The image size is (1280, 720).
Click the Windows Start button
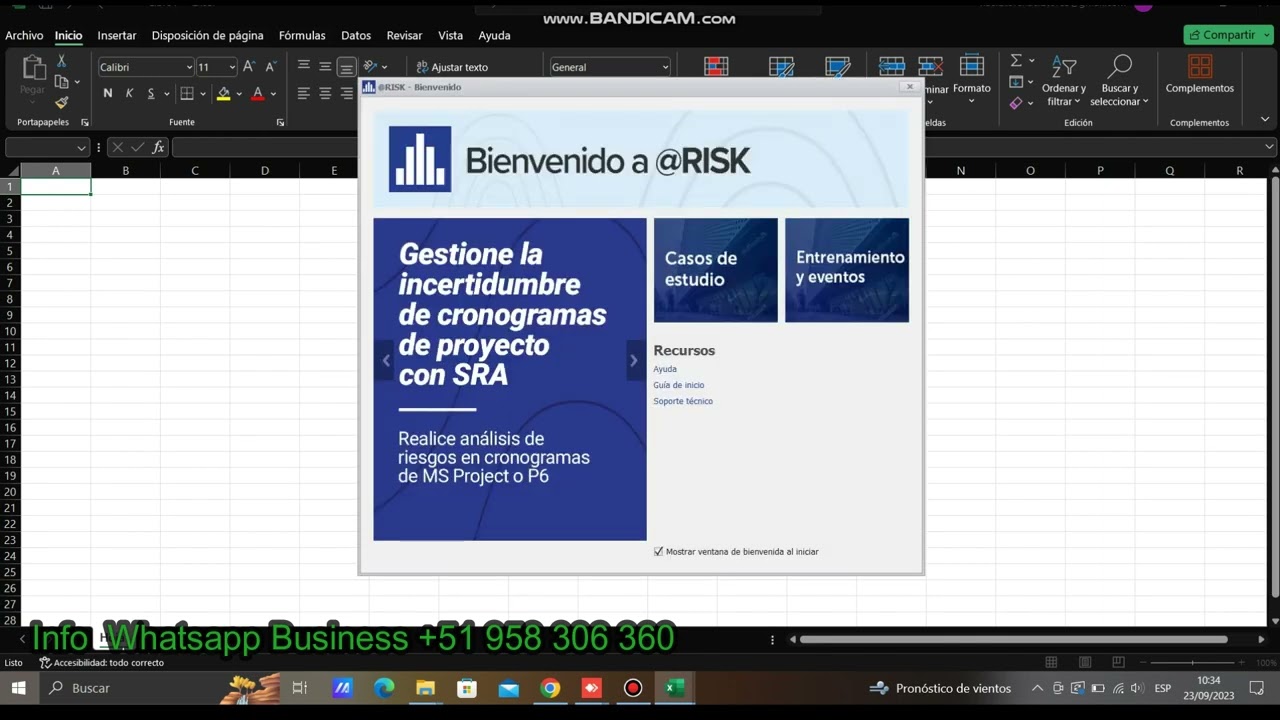pos(18,688)
